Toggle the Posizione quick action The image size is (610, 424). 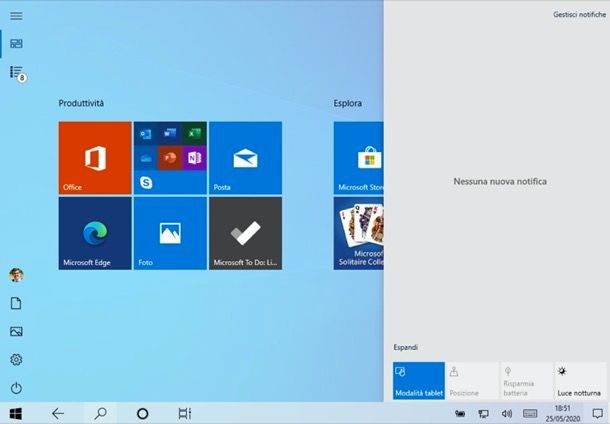pyautogui.click(x=473, y=380)
